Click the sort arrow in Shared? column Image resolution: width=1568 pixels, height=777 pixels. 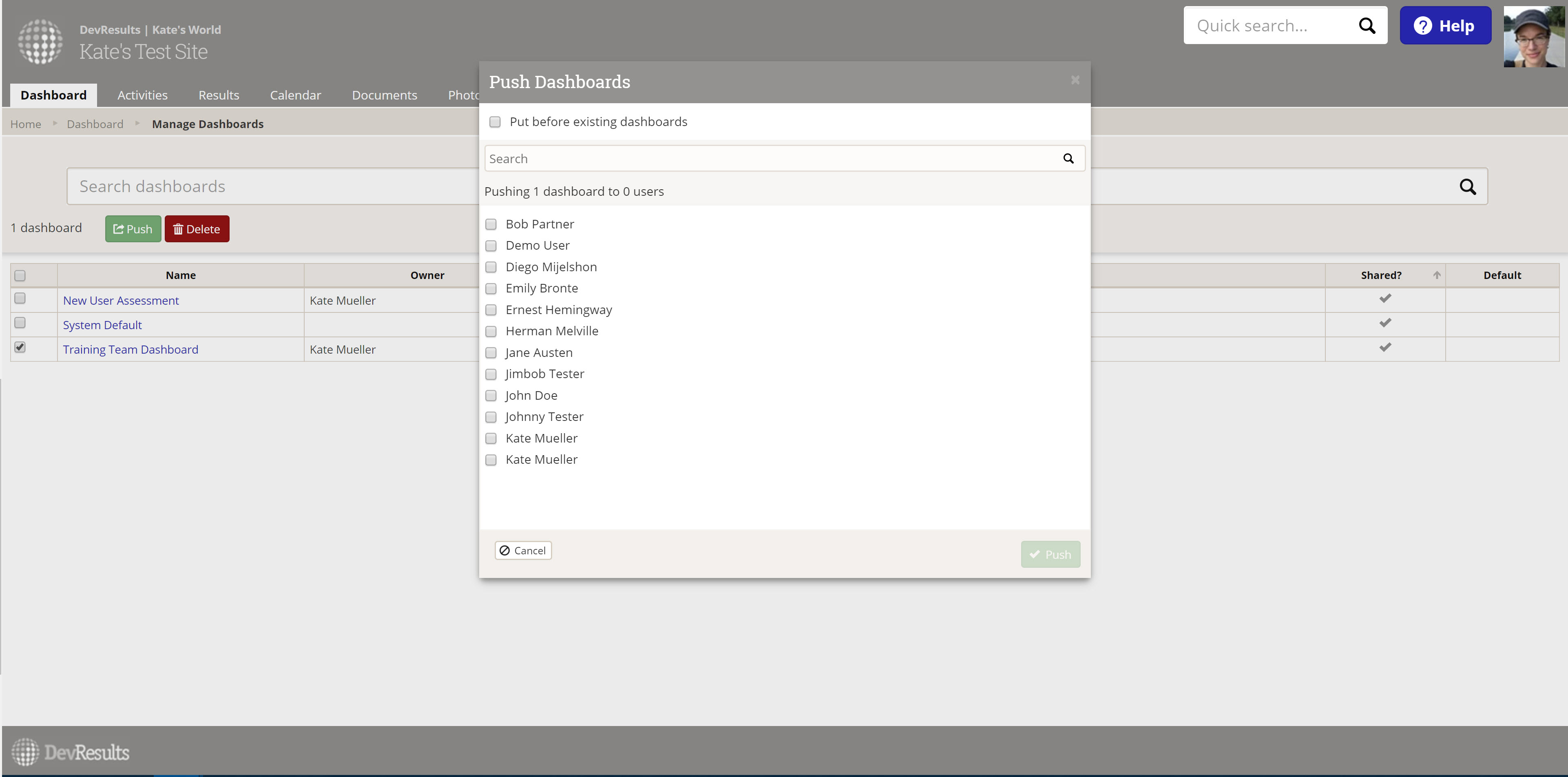point(1437,275)
